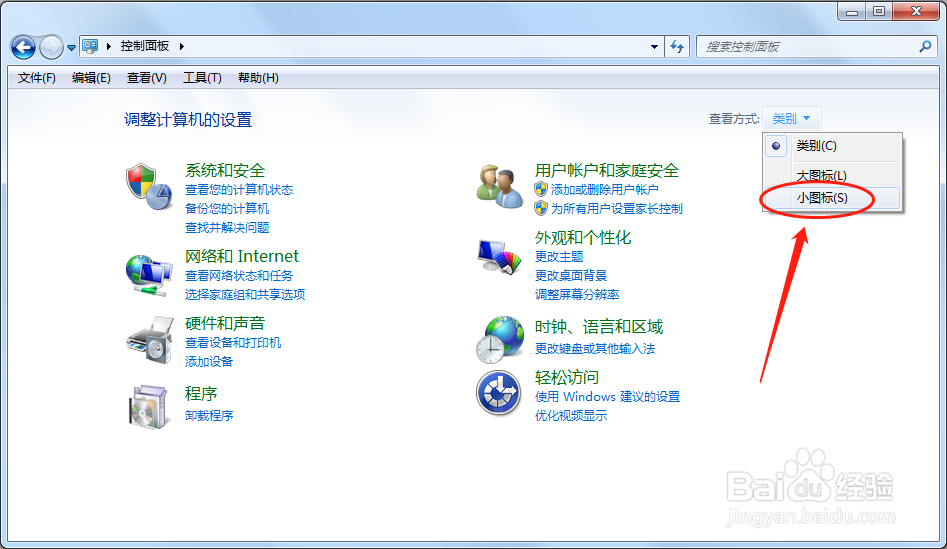
Task: Choose 小图标(S) in the view menu
Action: click(x=832, y=197)
